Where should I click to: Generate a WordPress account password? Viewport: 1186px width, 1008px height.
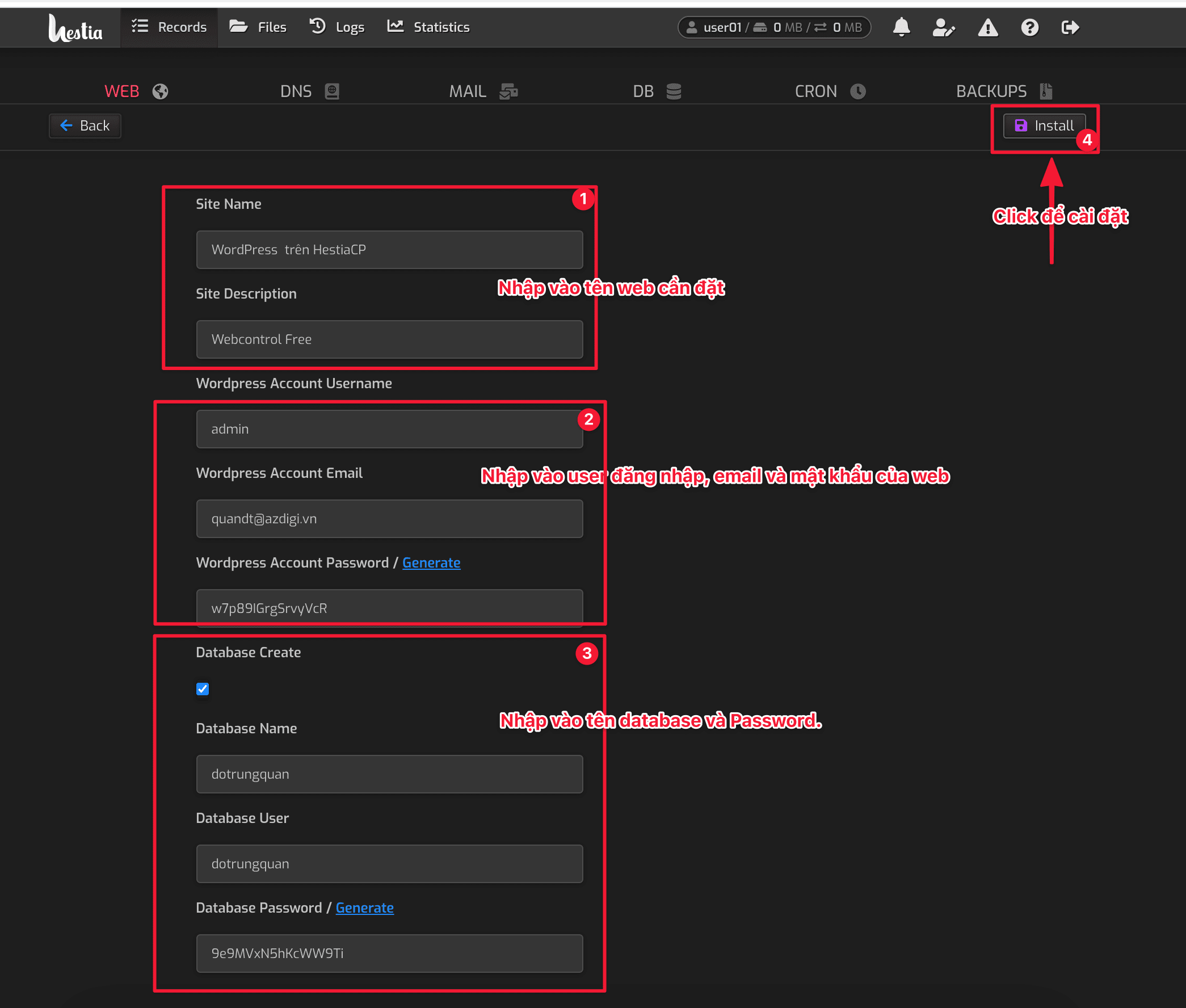(431, 563)
